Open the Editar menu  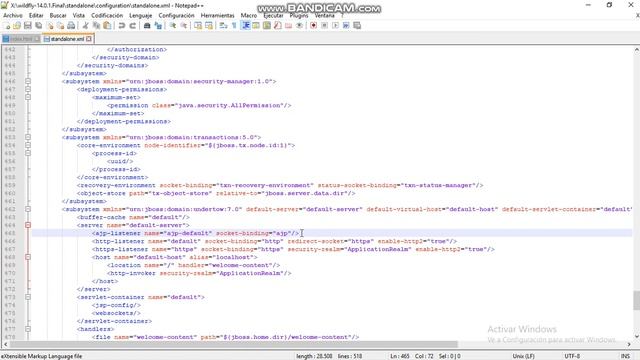point(36,15)
